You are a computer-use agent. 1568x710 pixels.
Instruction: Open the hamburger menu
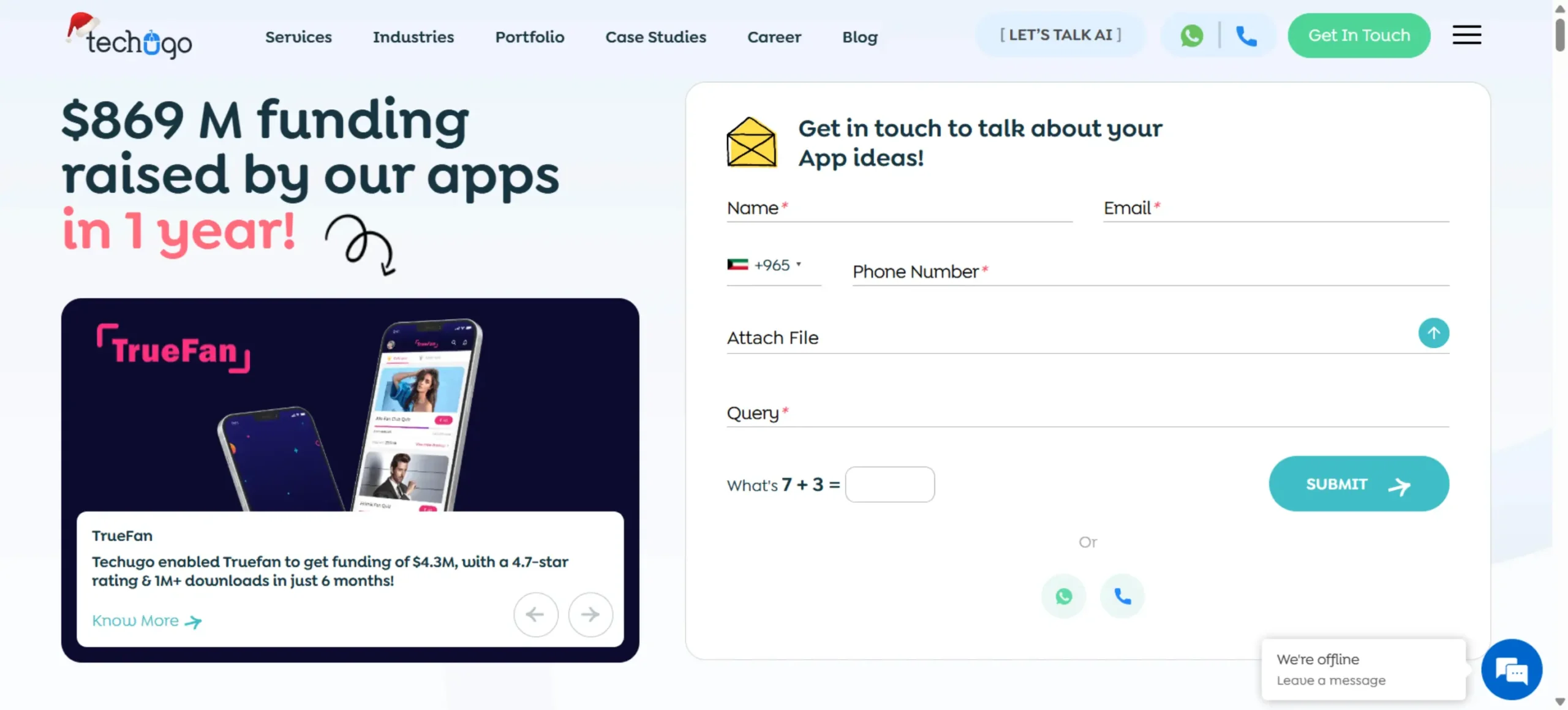(x=1466, y=34)
